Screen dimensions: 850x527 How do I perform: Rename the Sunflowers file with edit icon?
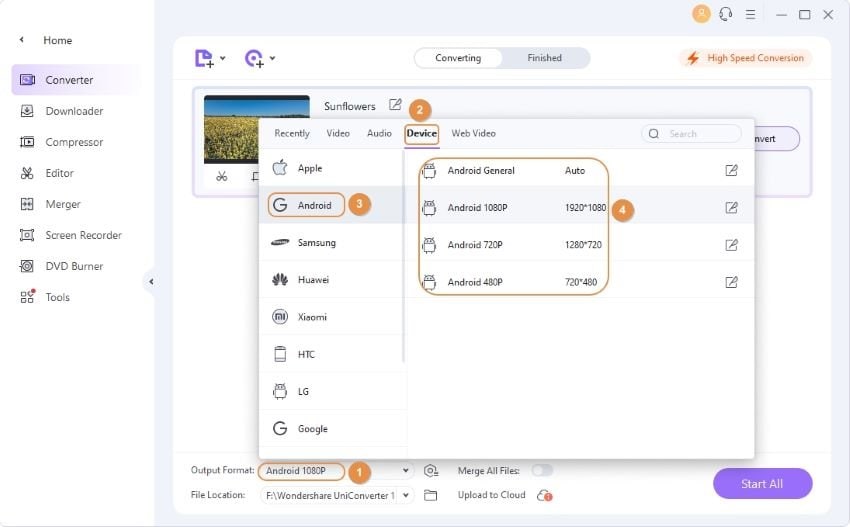pyautogui.click(x=395, y=105)
